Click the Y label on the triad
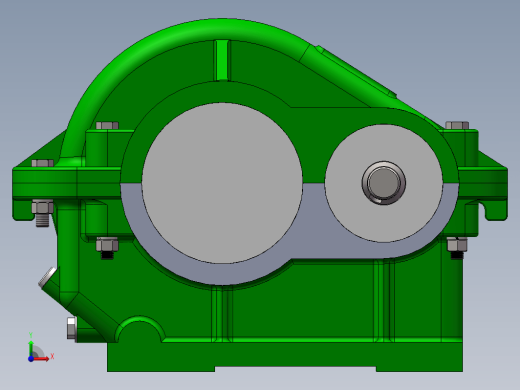 point(31,335)
